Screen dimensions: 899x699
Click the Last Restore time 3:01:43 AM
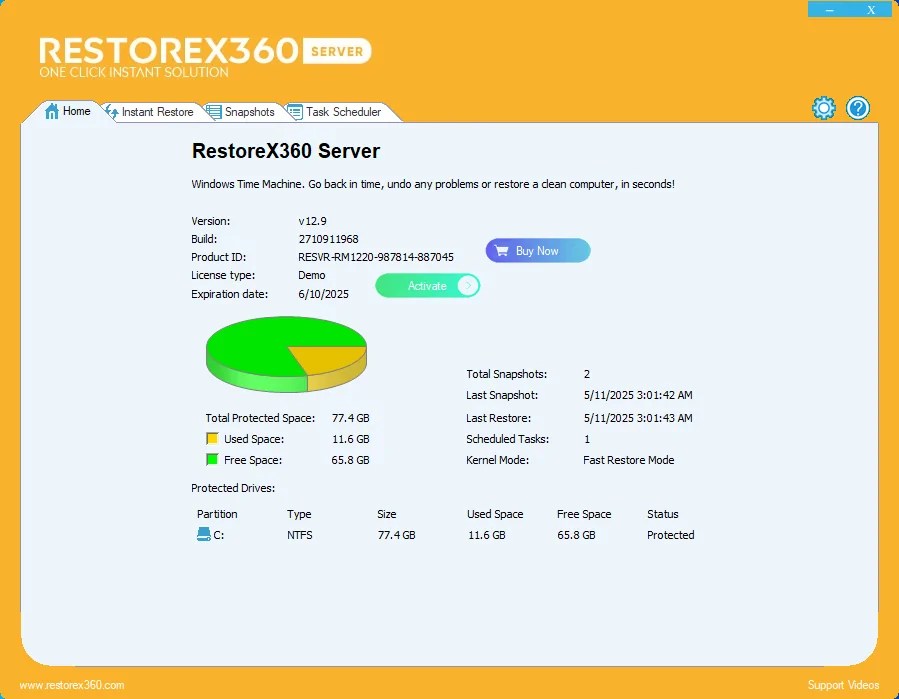[665, 418]
